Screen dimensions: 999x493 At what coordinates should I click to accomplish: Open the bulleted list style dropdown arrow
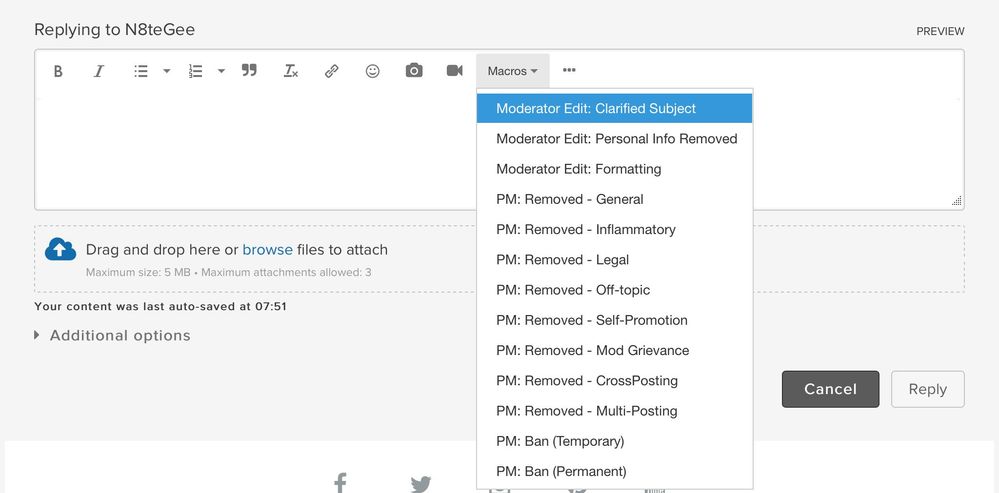166,71
